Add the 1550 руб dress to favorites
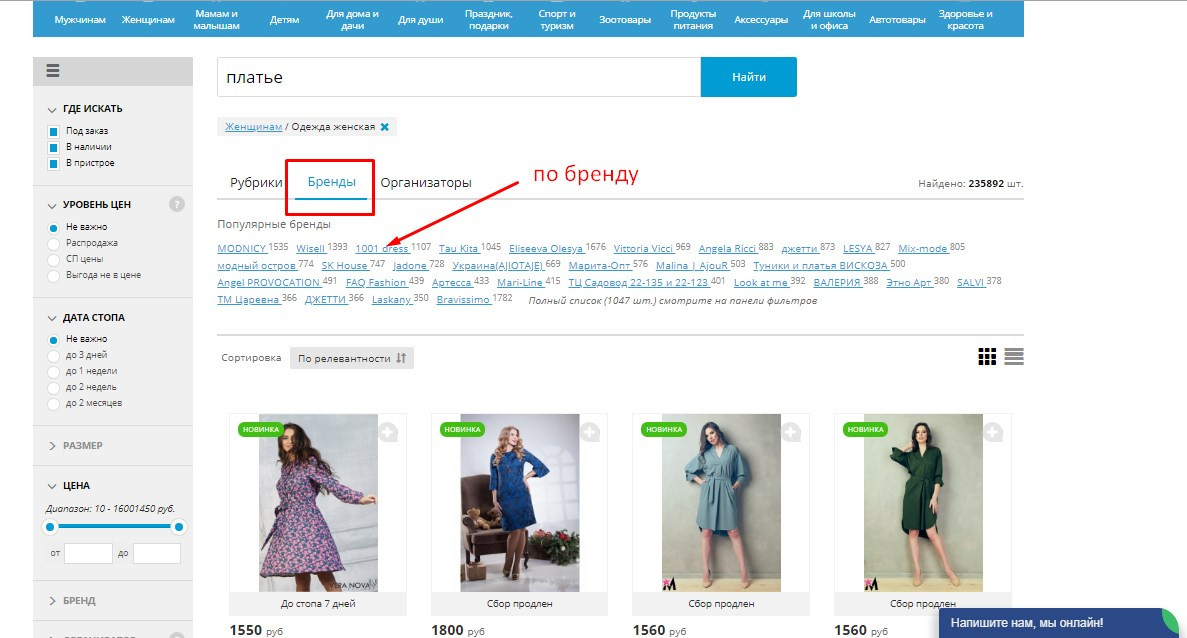Image resolution: width=1187 pixels, height=638 pixels. pos(388,432)
